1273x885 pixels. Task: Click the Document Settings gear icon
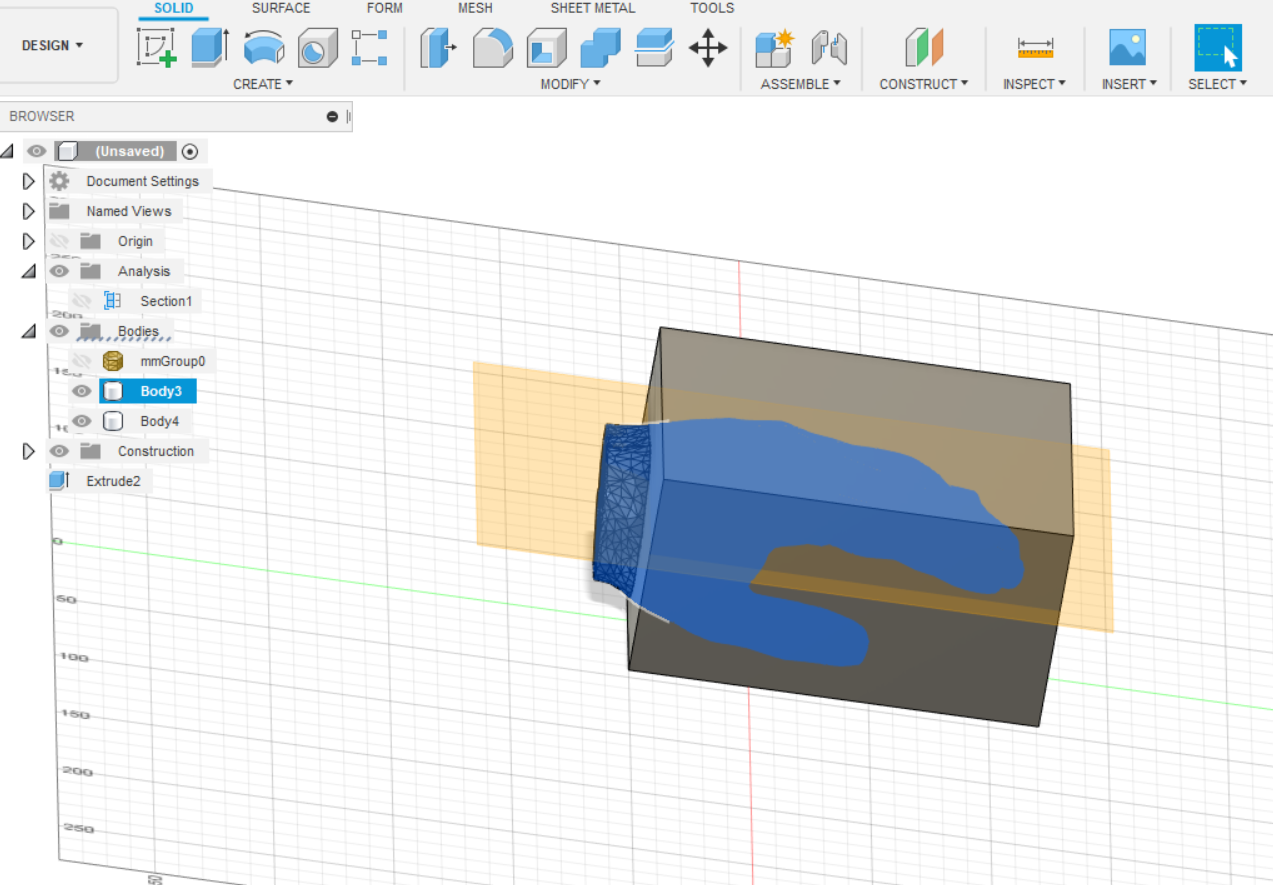pos(60,181)
